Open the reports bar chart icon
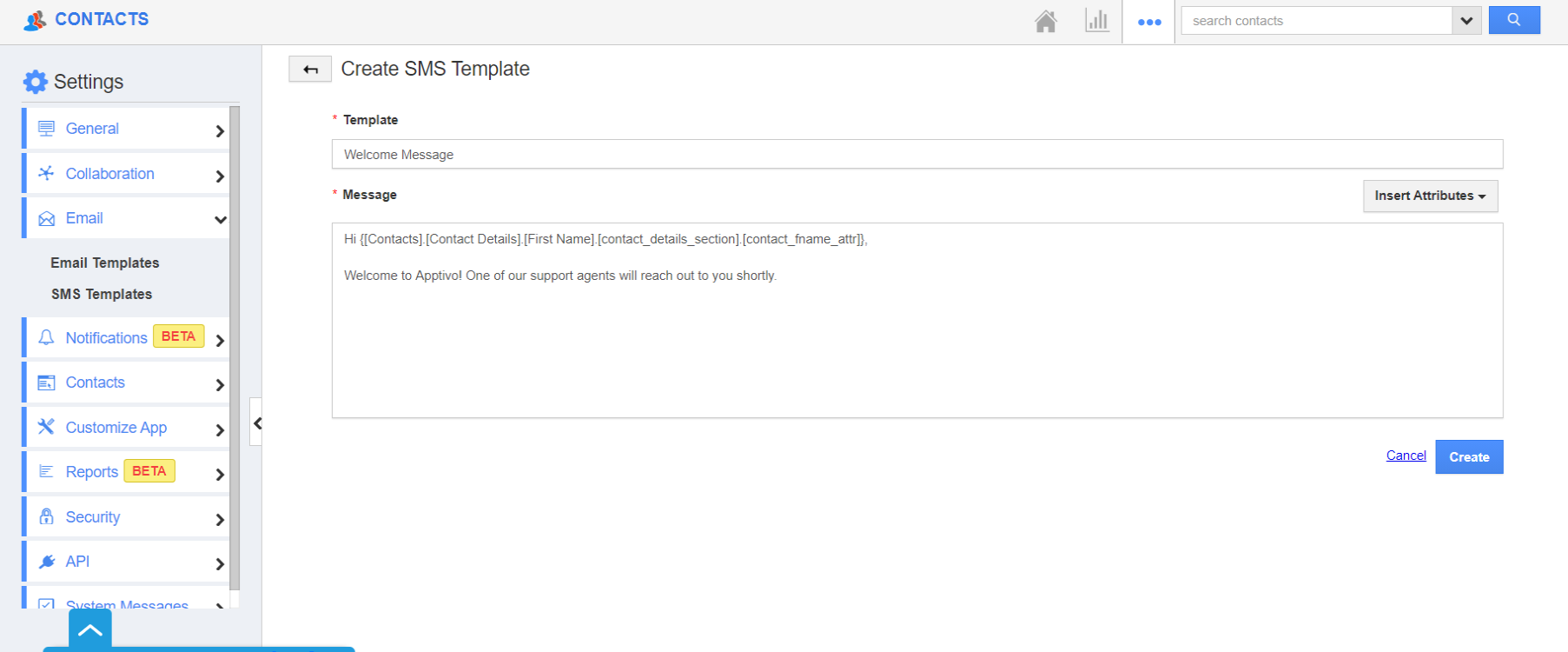 coord(1097,21)
